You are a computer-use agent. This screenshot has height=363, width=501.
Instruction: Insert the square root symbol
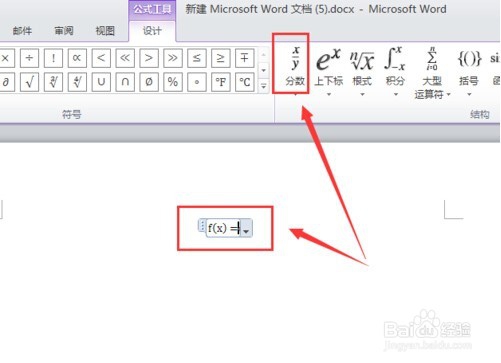point(29,82)
